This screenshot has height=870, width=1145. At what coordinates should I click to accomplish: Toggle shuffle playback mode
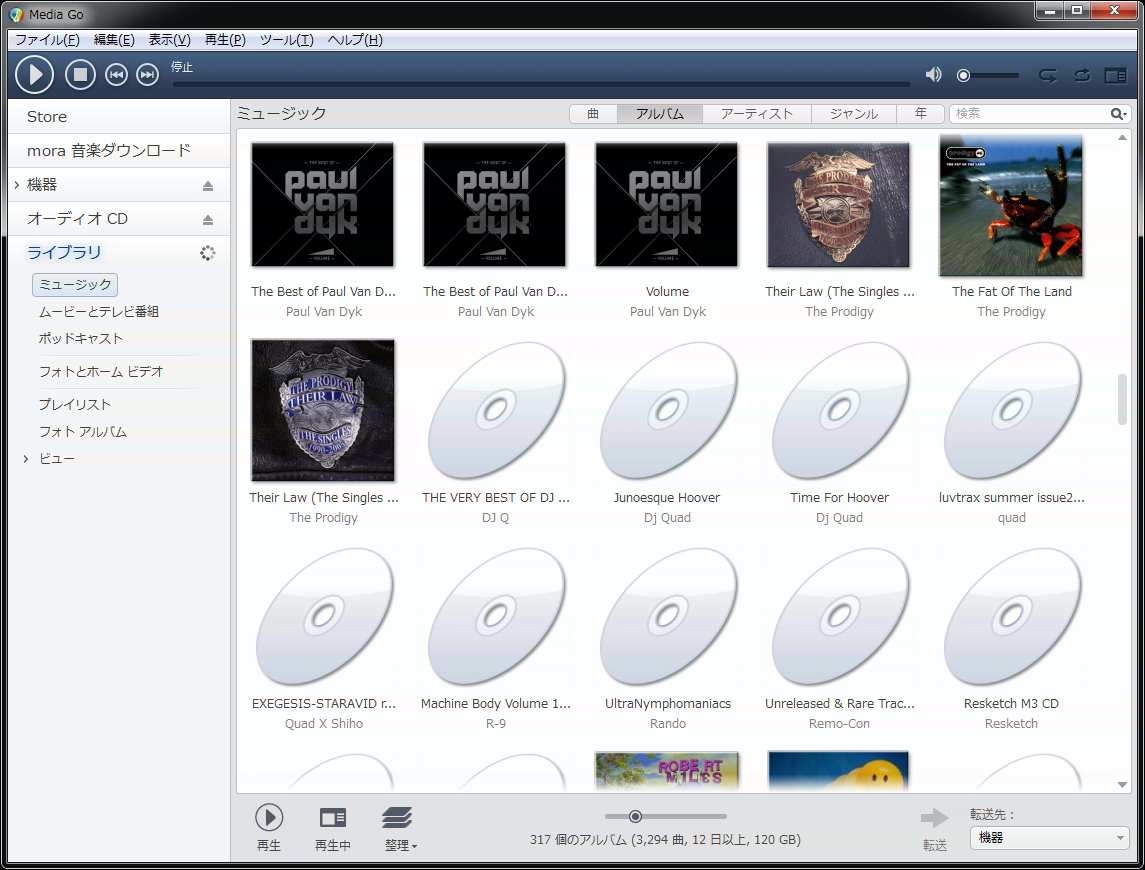click(1082, 75)
